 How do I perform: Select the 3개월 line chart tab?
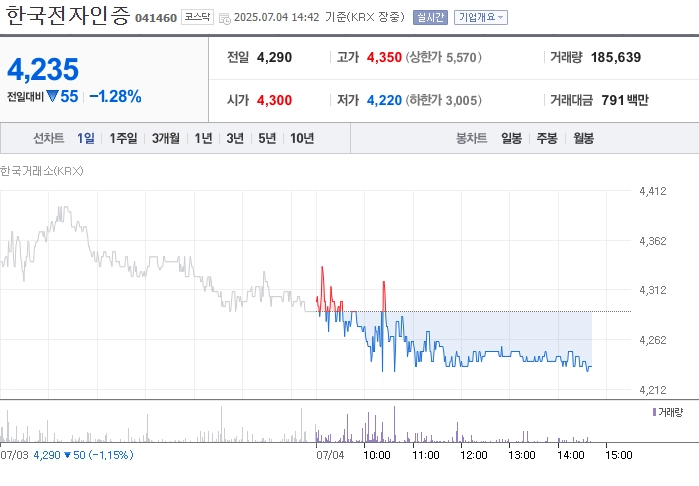[x=166, y=138]
